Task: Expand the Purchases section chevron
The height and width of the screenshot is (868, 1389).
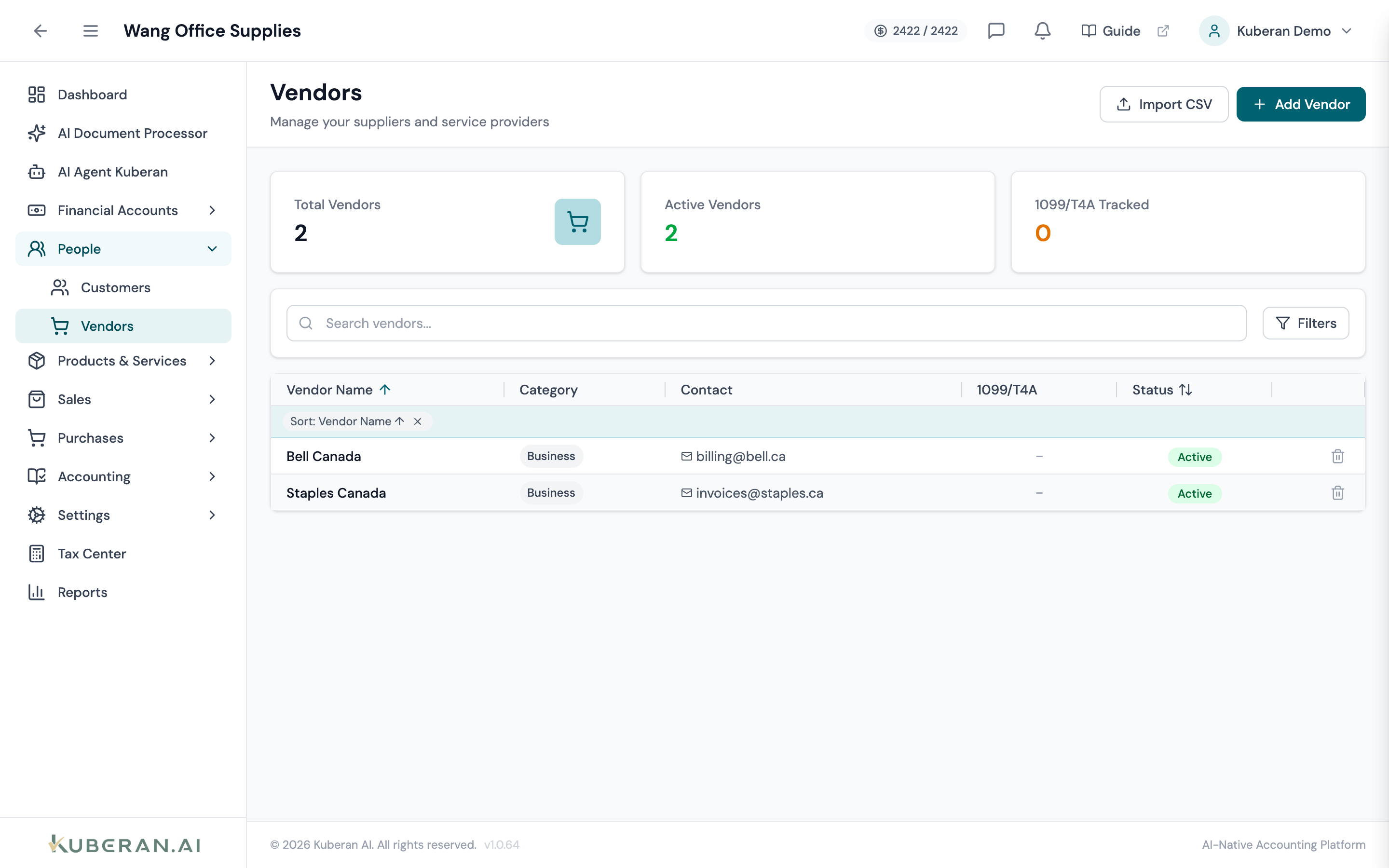Action: (x=212, y=438)
